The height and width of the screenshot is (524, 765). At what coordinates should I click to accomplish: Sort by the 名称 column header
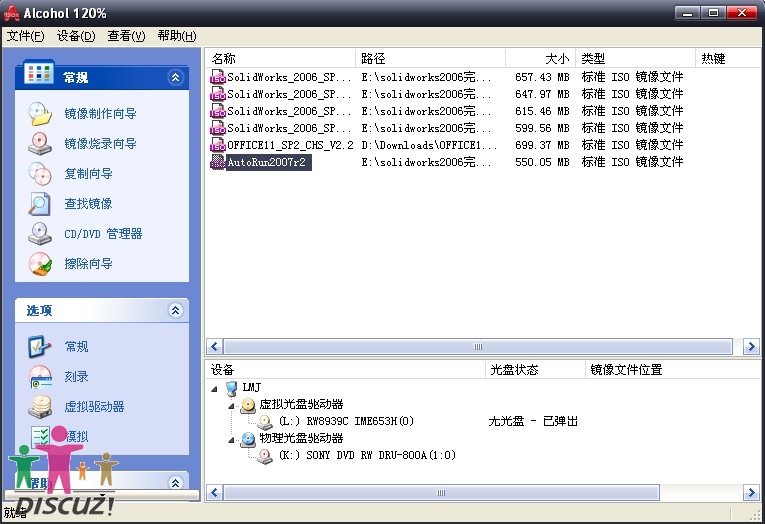coord(281,59)
